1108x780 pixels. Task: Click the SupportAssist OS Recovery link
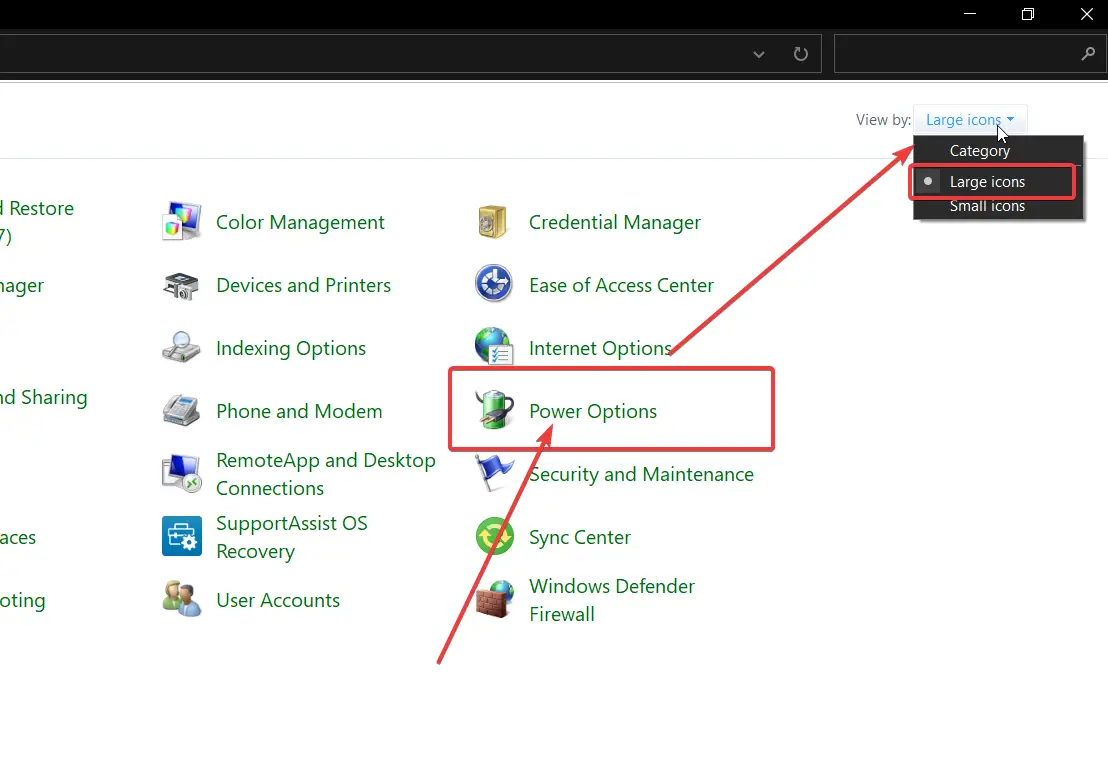click(292, 537)
